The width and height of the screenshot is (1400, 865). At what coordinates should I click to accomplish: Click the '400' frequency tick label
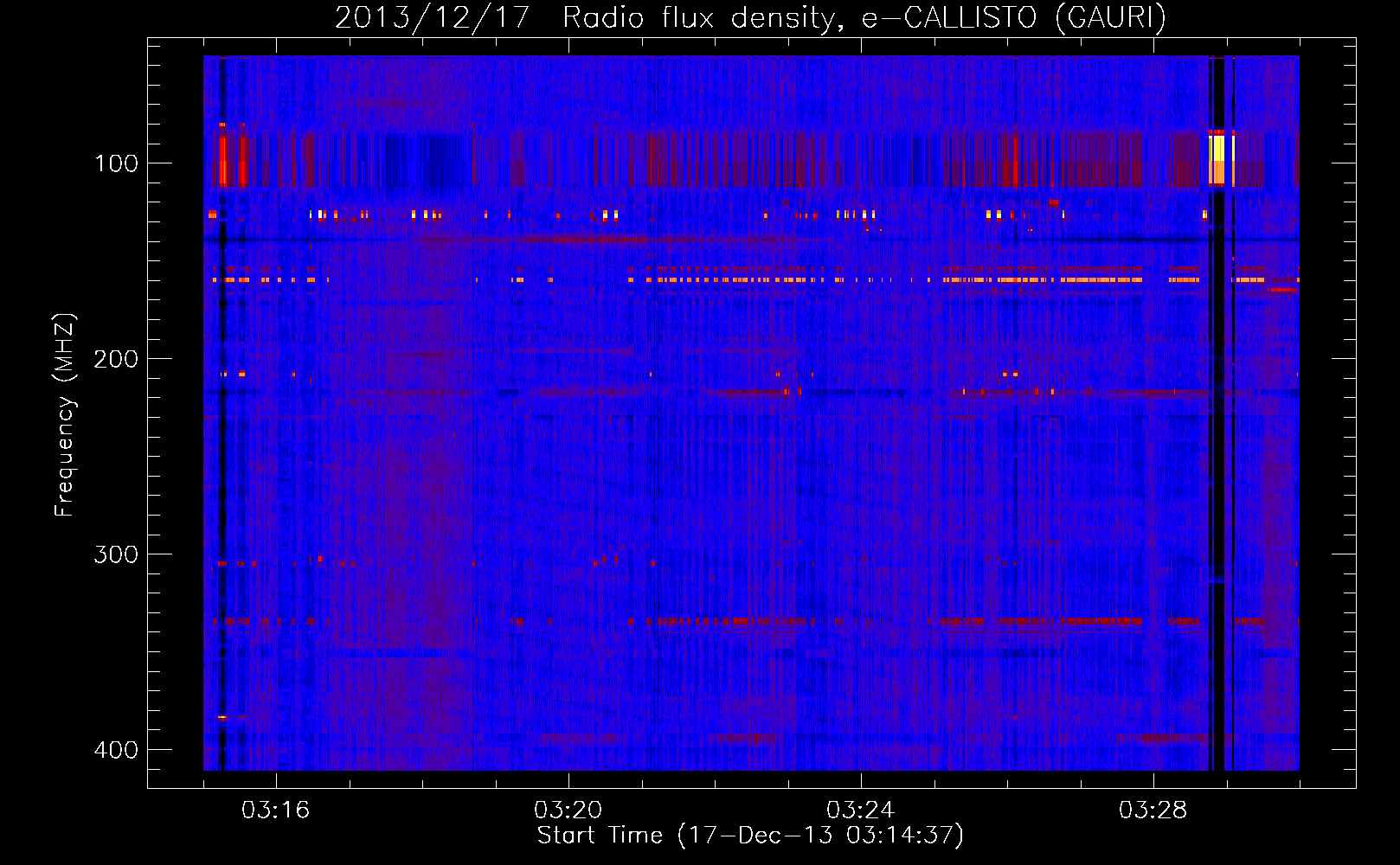coord(116,750)
